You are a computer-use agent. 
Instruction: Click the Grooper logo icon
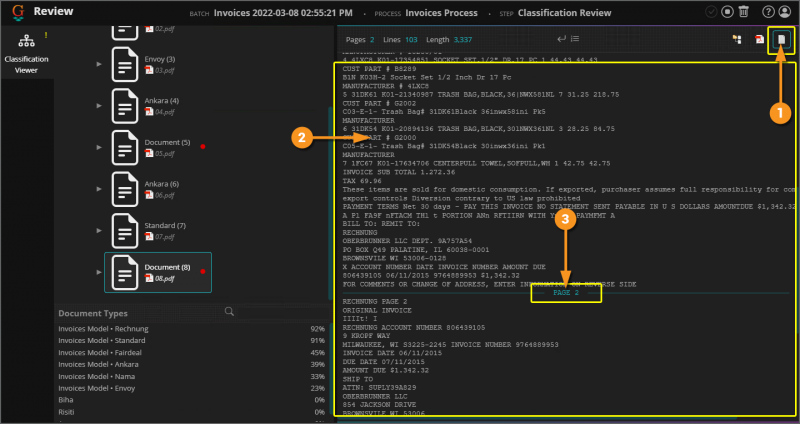18,12
